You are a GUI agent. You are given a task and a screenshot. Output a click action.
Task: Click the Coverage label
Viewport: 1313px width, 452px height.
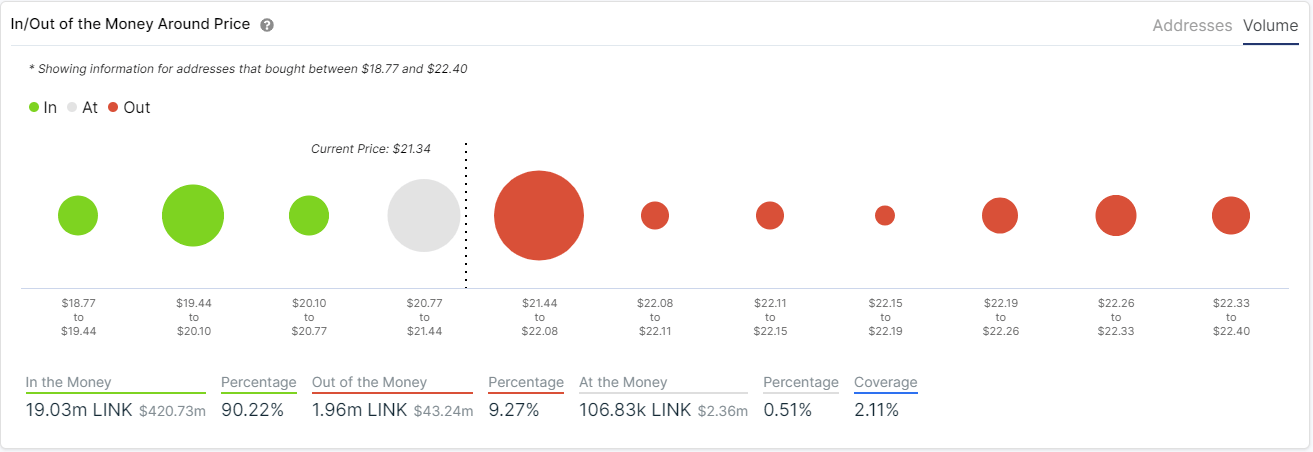click(885, 382)
